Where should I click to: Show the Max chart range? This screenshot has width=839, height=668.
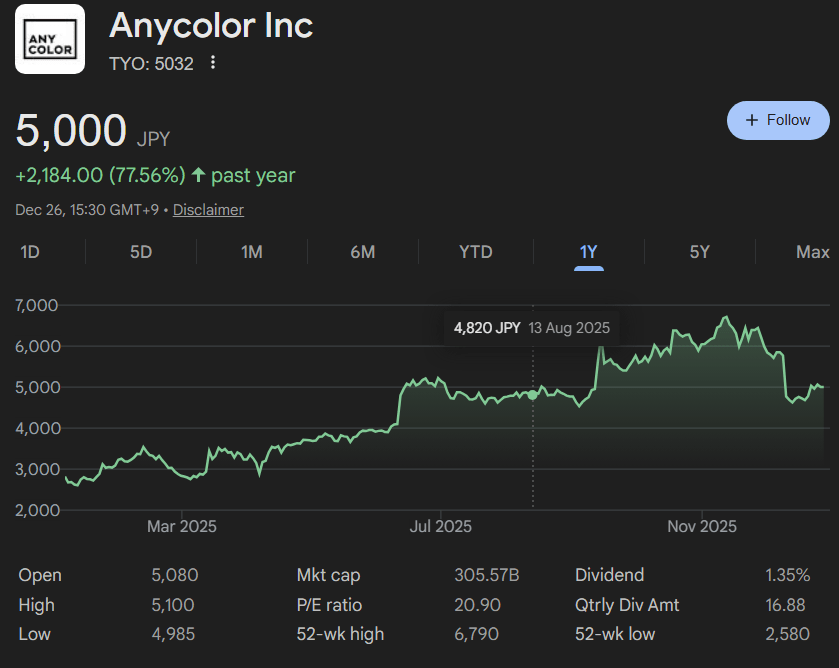[812, 252]
